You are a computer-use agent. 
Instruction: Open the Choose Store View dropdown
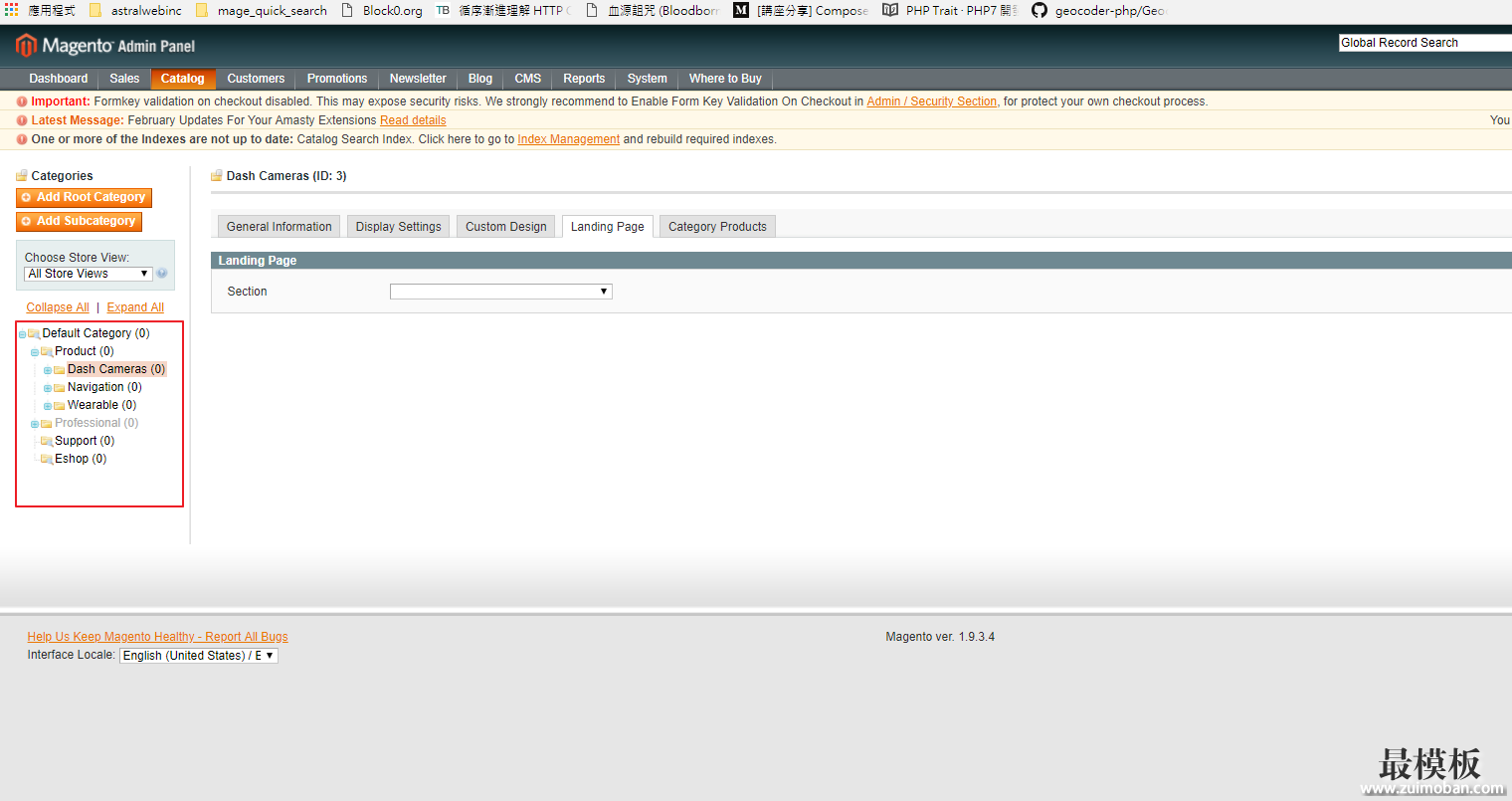[89, 274]
